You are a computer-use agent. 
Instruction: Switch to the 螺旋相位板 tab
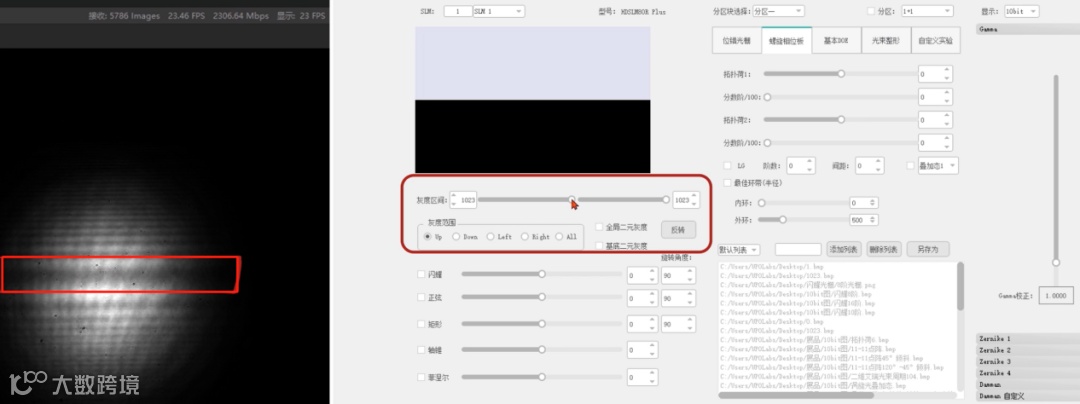[x=786, y=41]
